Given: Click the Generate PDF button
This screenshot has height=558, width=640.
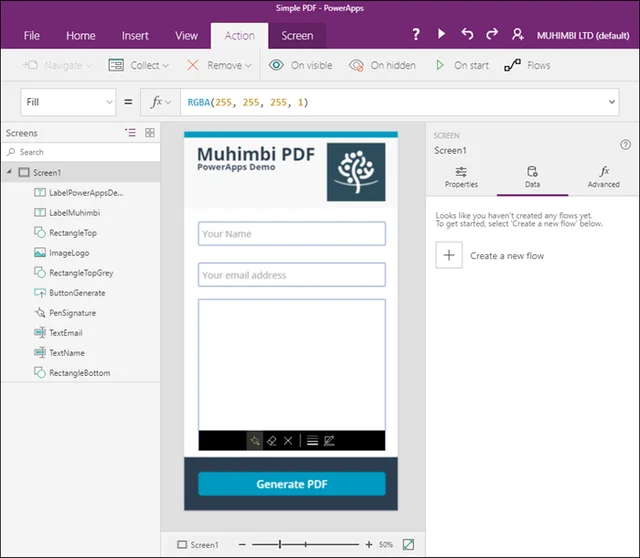Looking at the screenshot, I should tap(291, 484).
